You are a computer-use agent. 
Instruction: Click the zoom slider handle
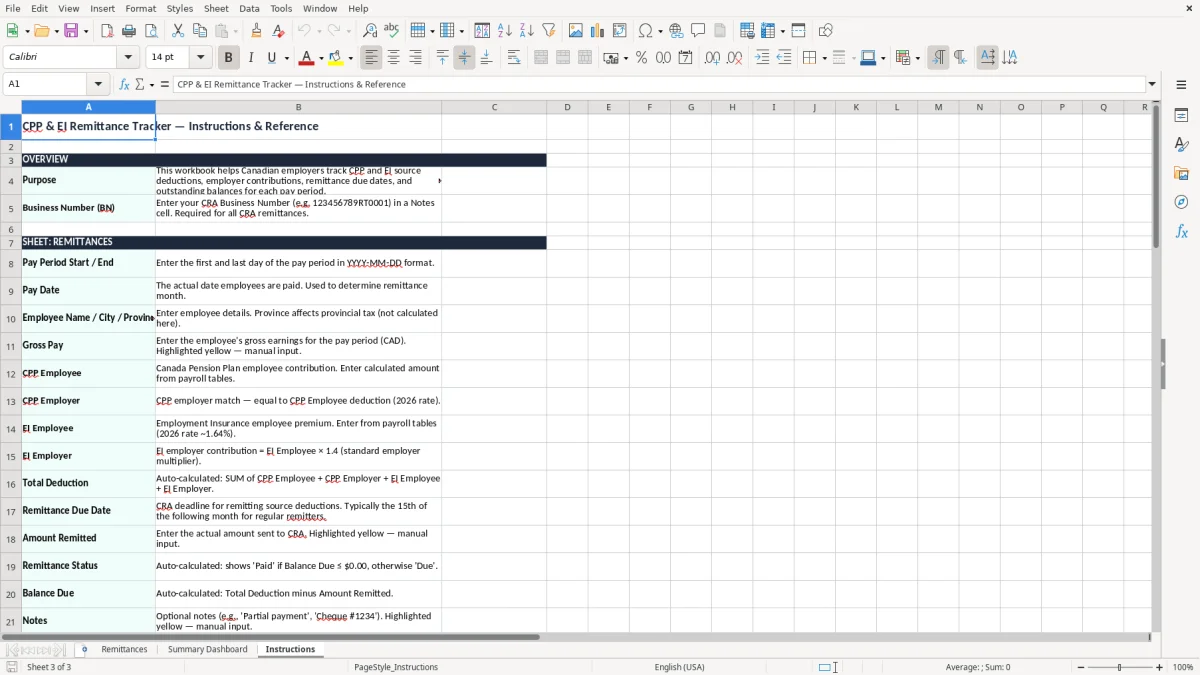[1120, 667]
